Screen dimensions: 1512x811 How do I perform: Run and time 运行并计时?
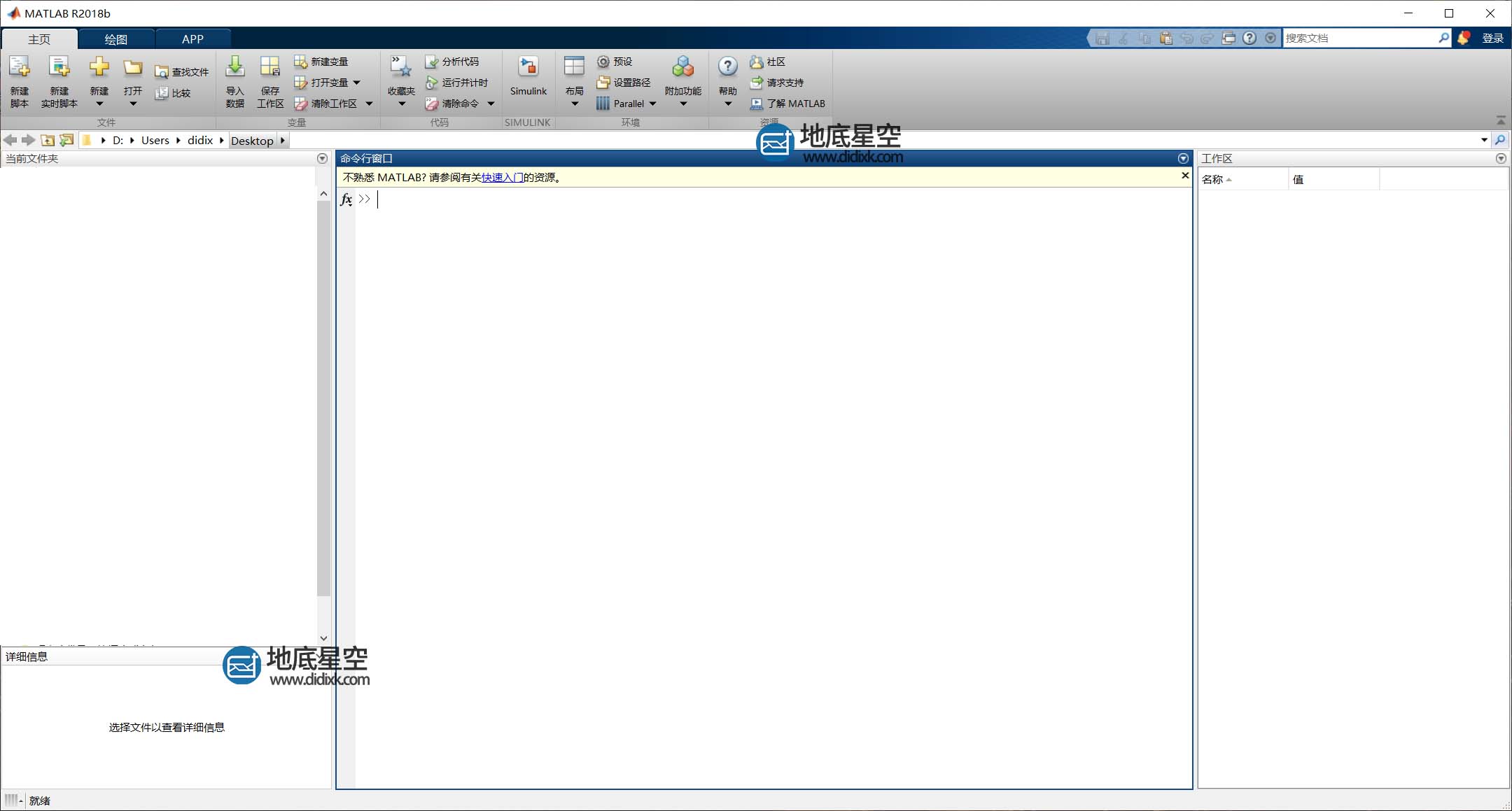[456, 83]
